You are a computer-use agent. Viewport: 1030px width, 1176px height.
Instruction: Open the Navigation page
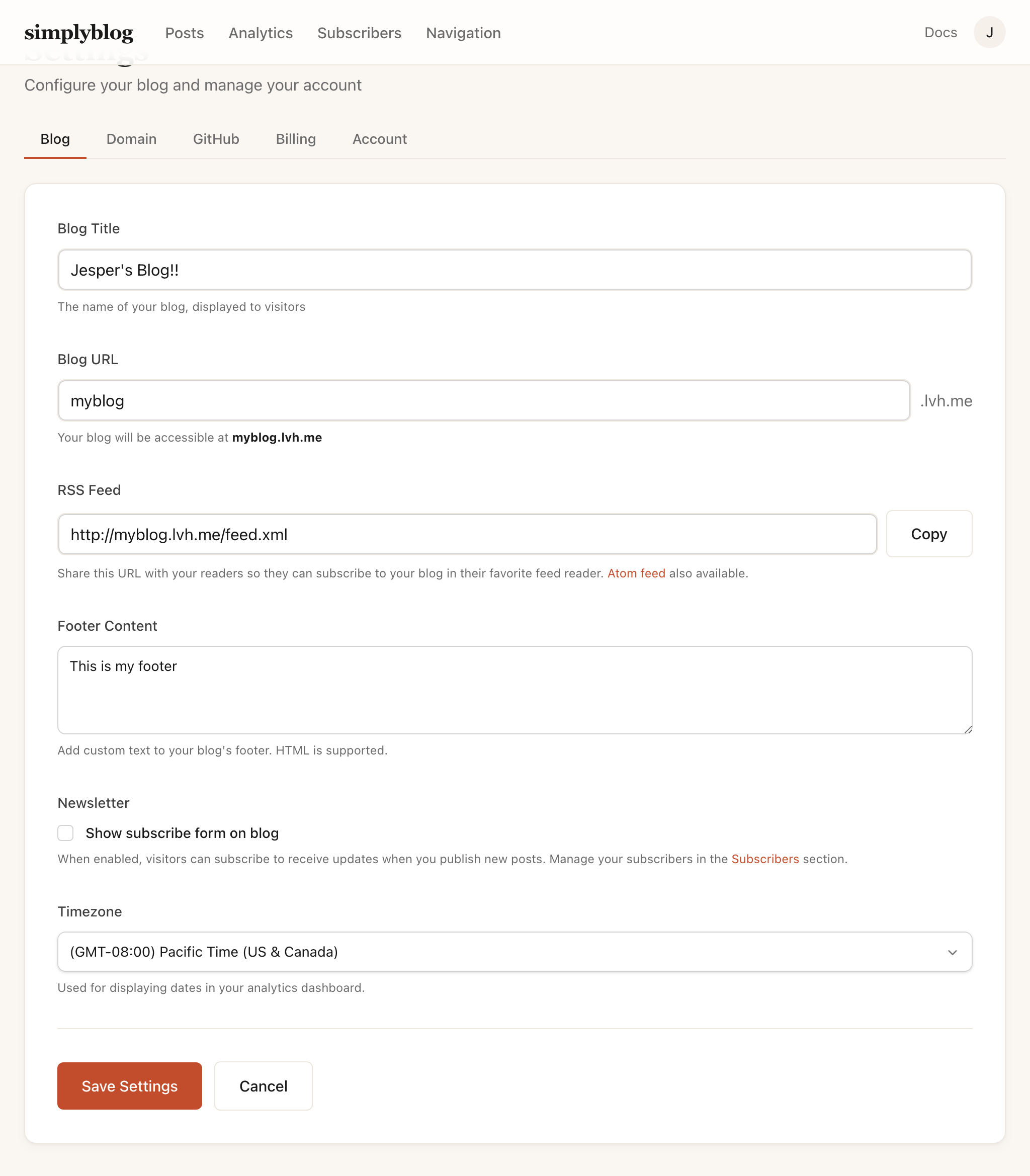pos(463,33)
